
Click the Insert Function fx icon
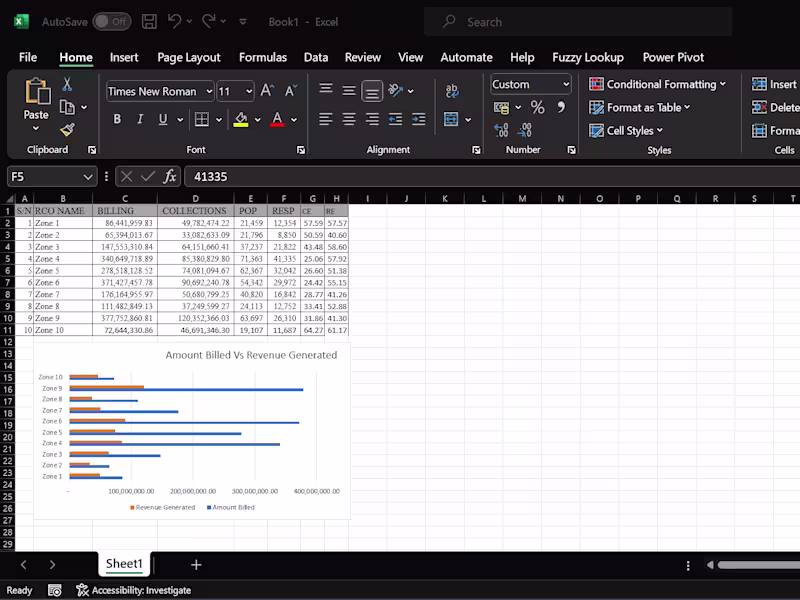pyautogui.click(x=170, y=177)
